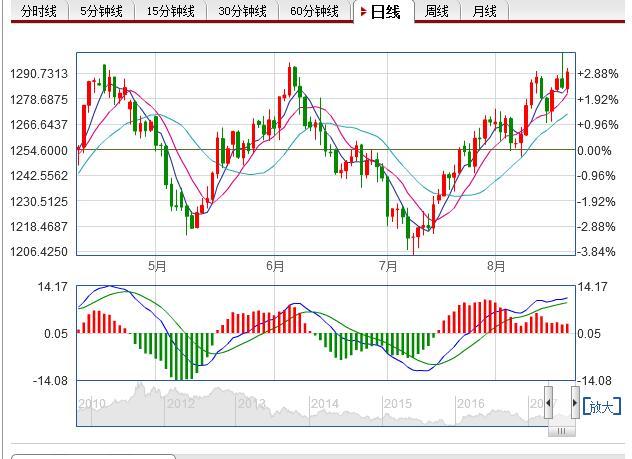632x459 pixels.
Task: Switch to 60分钟线 view
Action: click(314, 12)
